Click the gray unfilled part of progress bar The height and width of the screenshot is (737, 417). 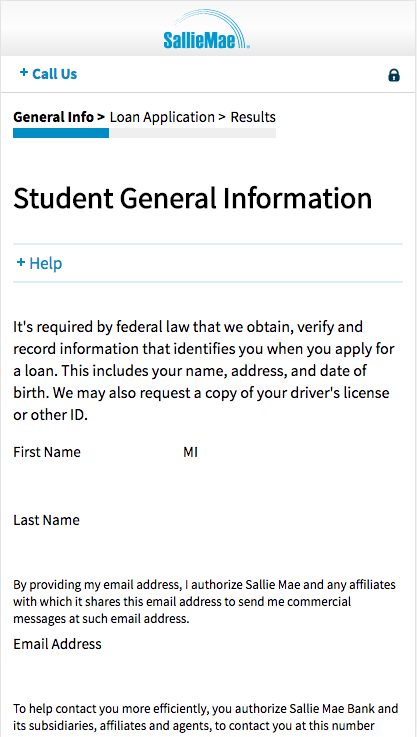(192, 133)
